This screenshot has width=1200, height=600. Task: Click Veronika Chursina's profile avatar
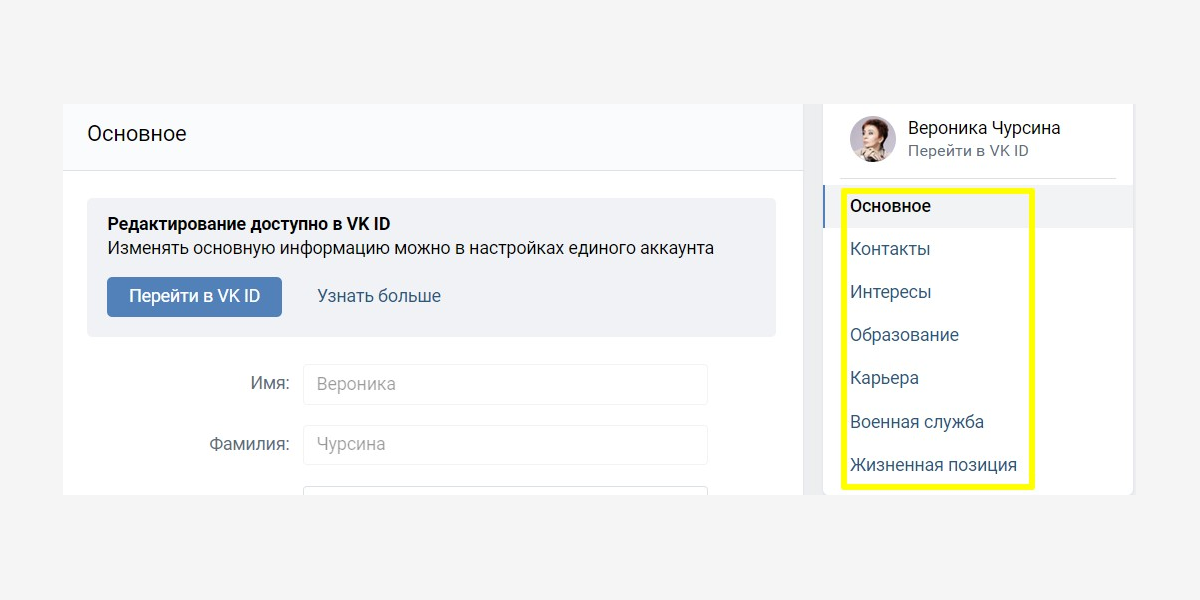pos(872,139)
